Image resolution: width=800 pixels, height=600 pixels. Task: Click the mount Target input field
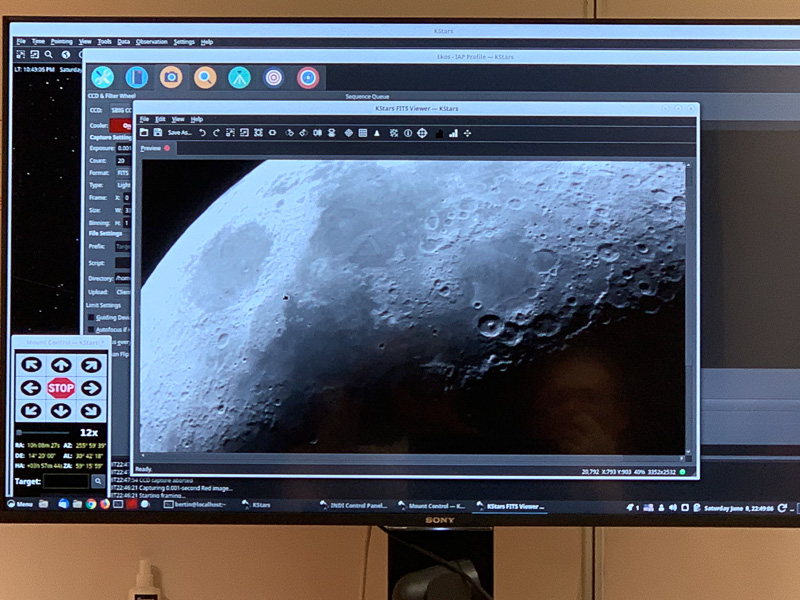[x=66, y=481]
